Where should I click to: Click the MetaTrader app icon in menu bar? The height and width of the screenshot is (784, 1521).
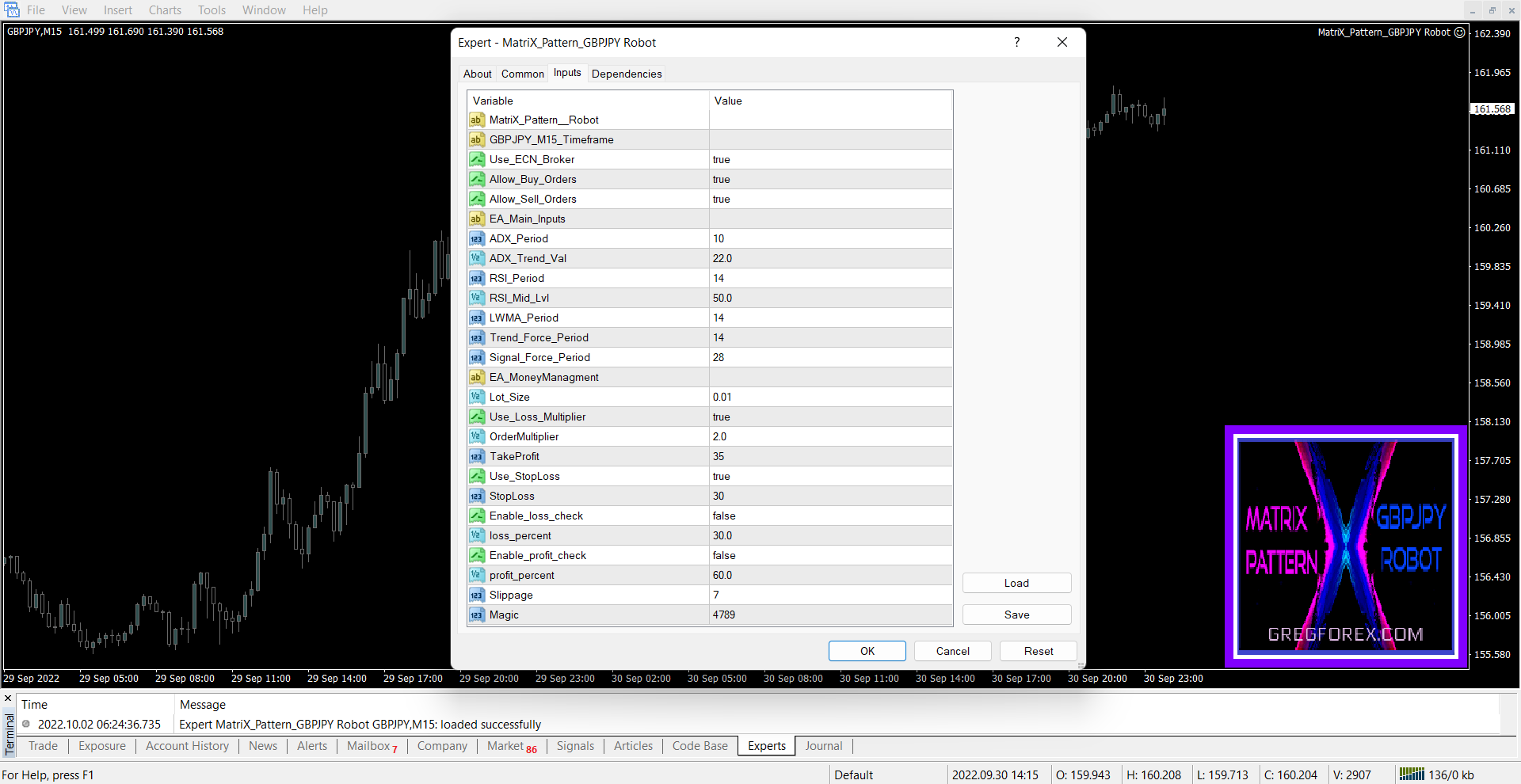pos(12,10)
